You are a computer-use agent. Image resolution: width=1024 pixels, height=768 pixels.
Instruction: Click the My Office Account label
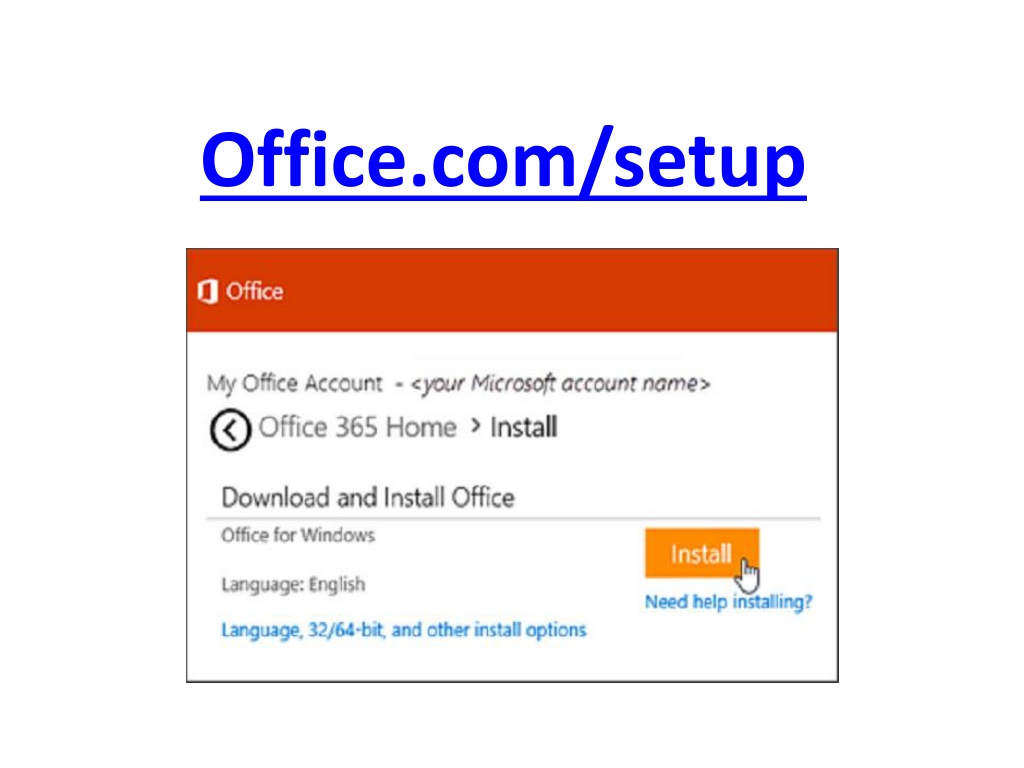click(295, 383)
